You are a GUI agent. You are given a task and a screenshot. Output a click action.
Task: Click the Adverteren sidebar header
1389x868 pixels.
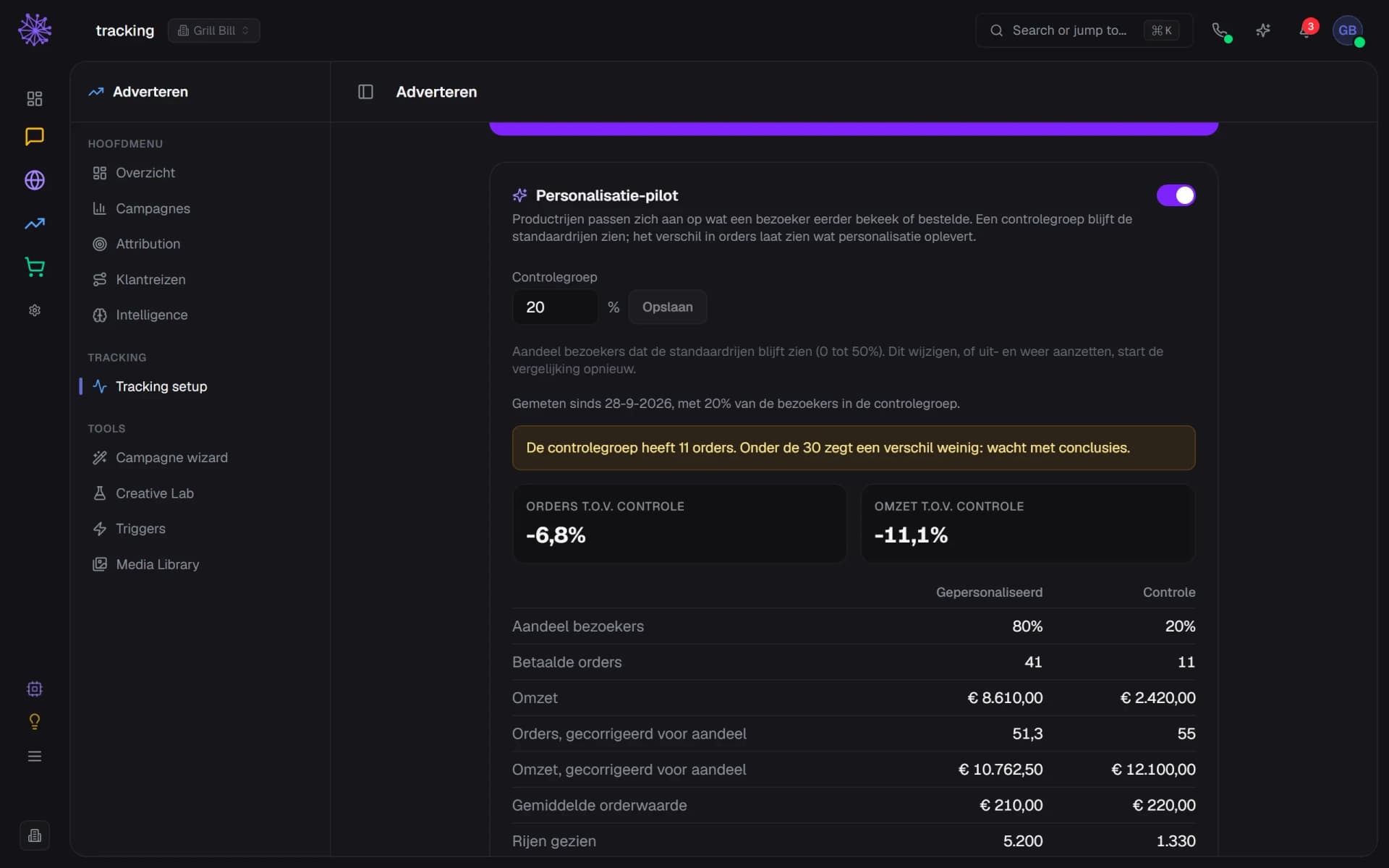click(138, 92)
